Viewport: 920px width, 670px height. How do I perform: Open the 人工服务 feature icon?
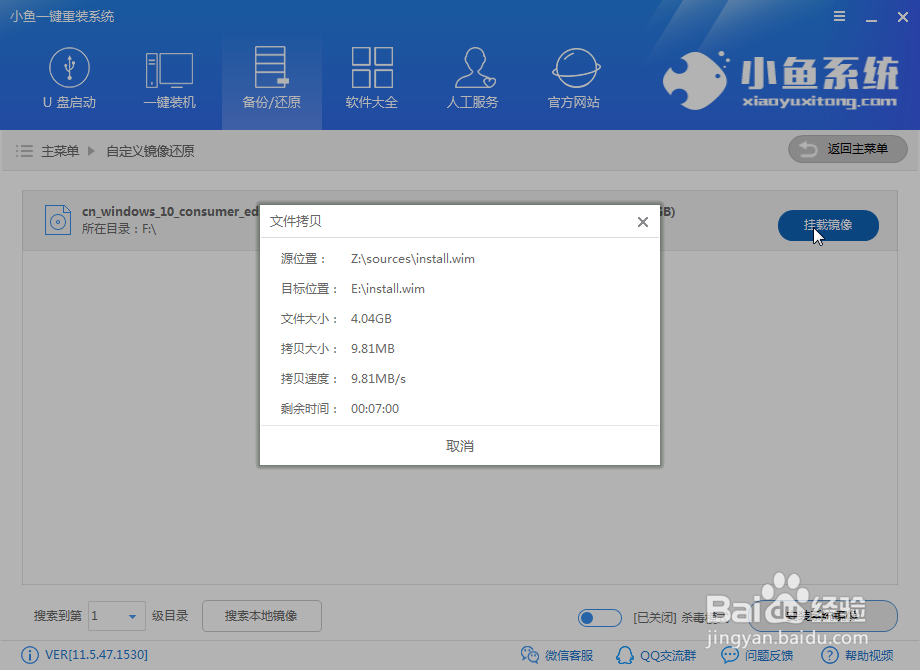(472, 78)
